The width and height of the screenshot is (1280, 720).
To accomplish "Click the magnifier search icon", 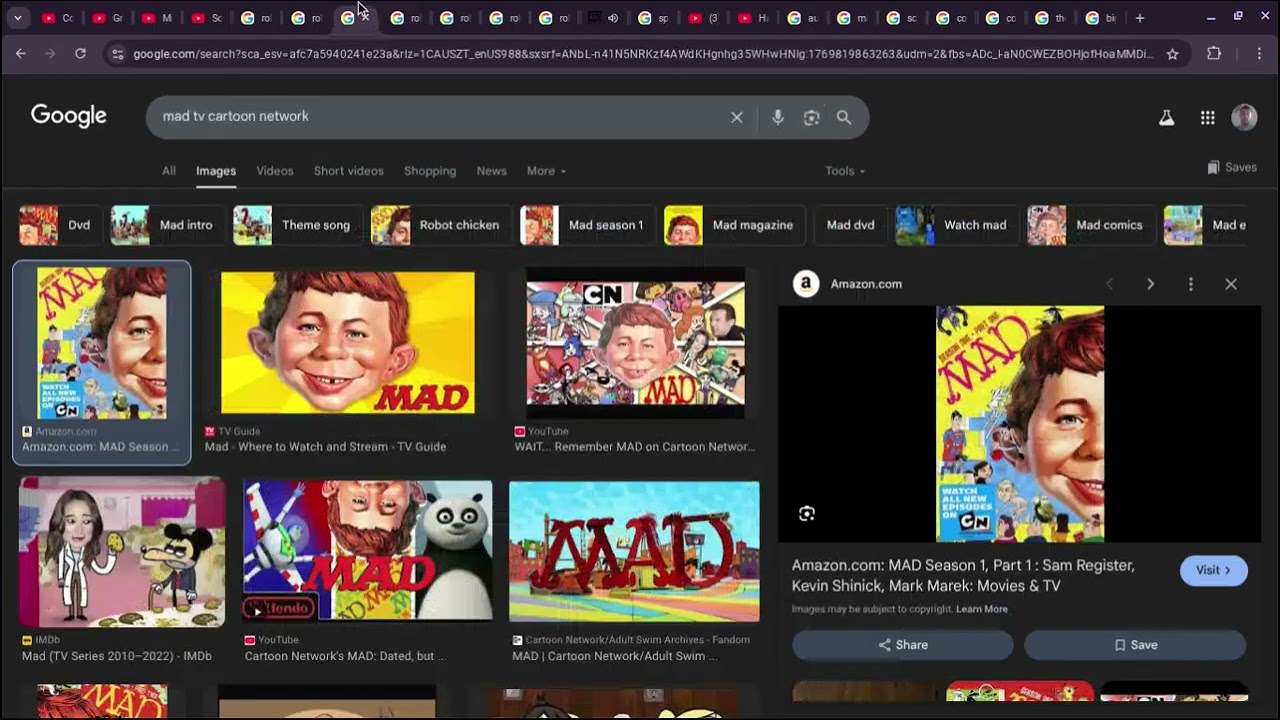I will pos(844,117).
